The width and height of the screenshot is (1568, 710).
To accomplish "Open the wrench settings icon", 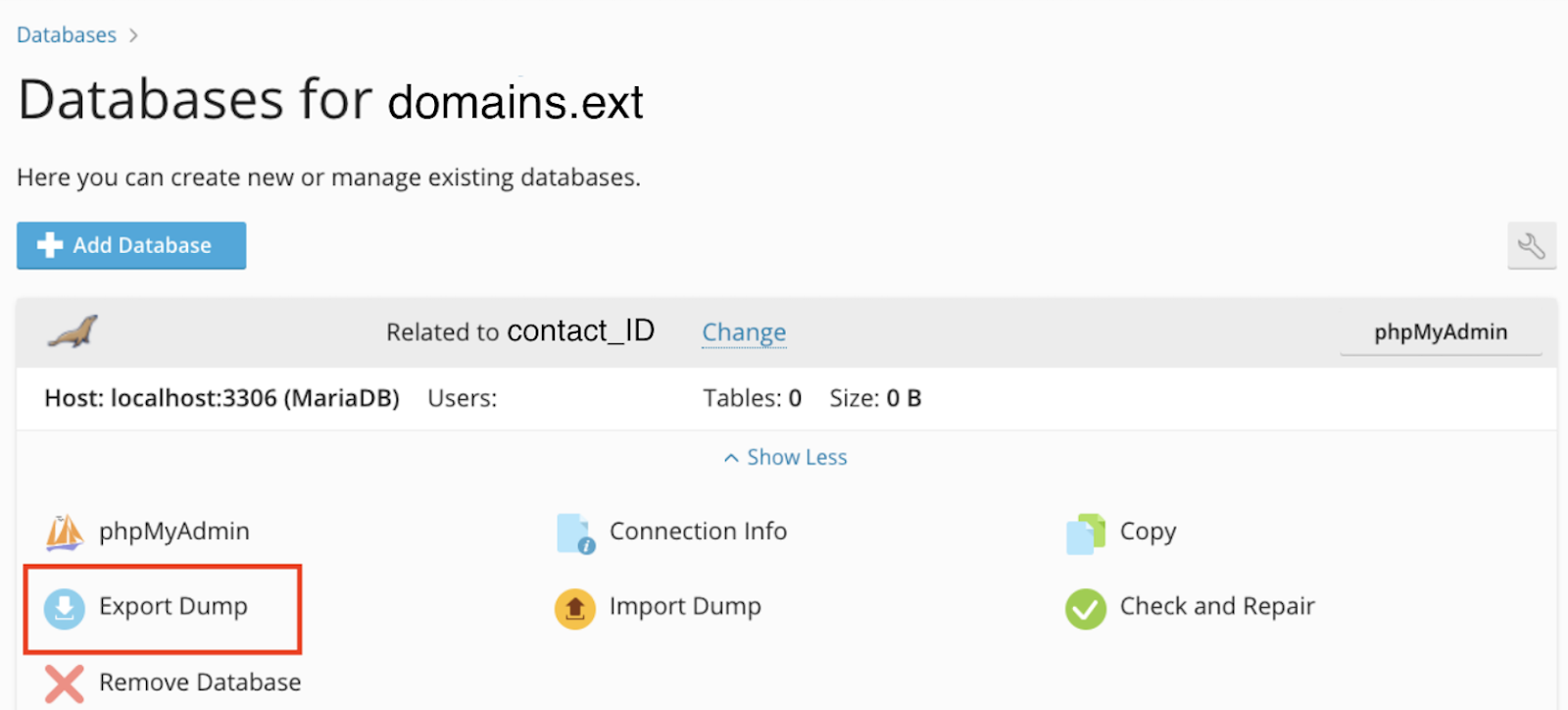I will tap(1531, 245).
